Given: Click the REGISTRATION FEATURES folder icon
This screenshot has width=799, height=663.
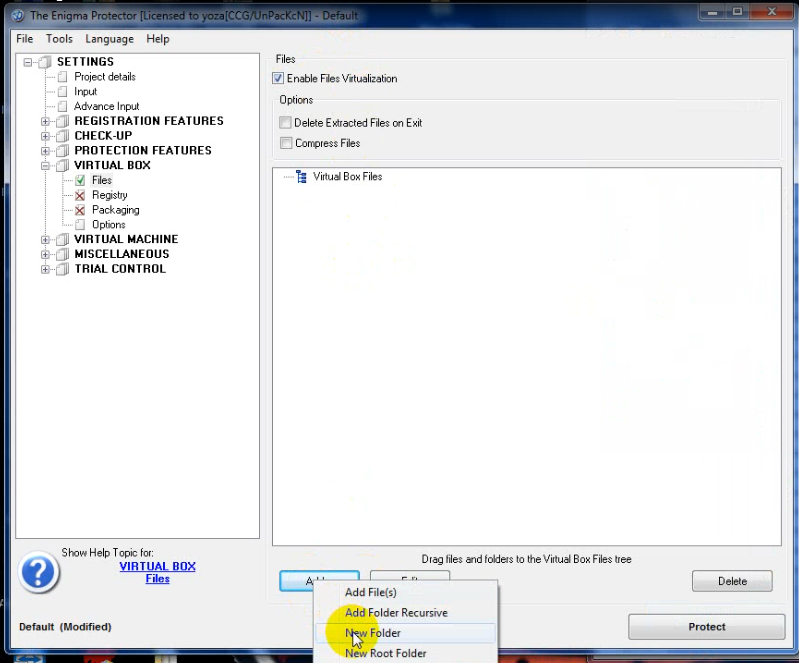Looking at the screenshot, I should coord(63,121).
